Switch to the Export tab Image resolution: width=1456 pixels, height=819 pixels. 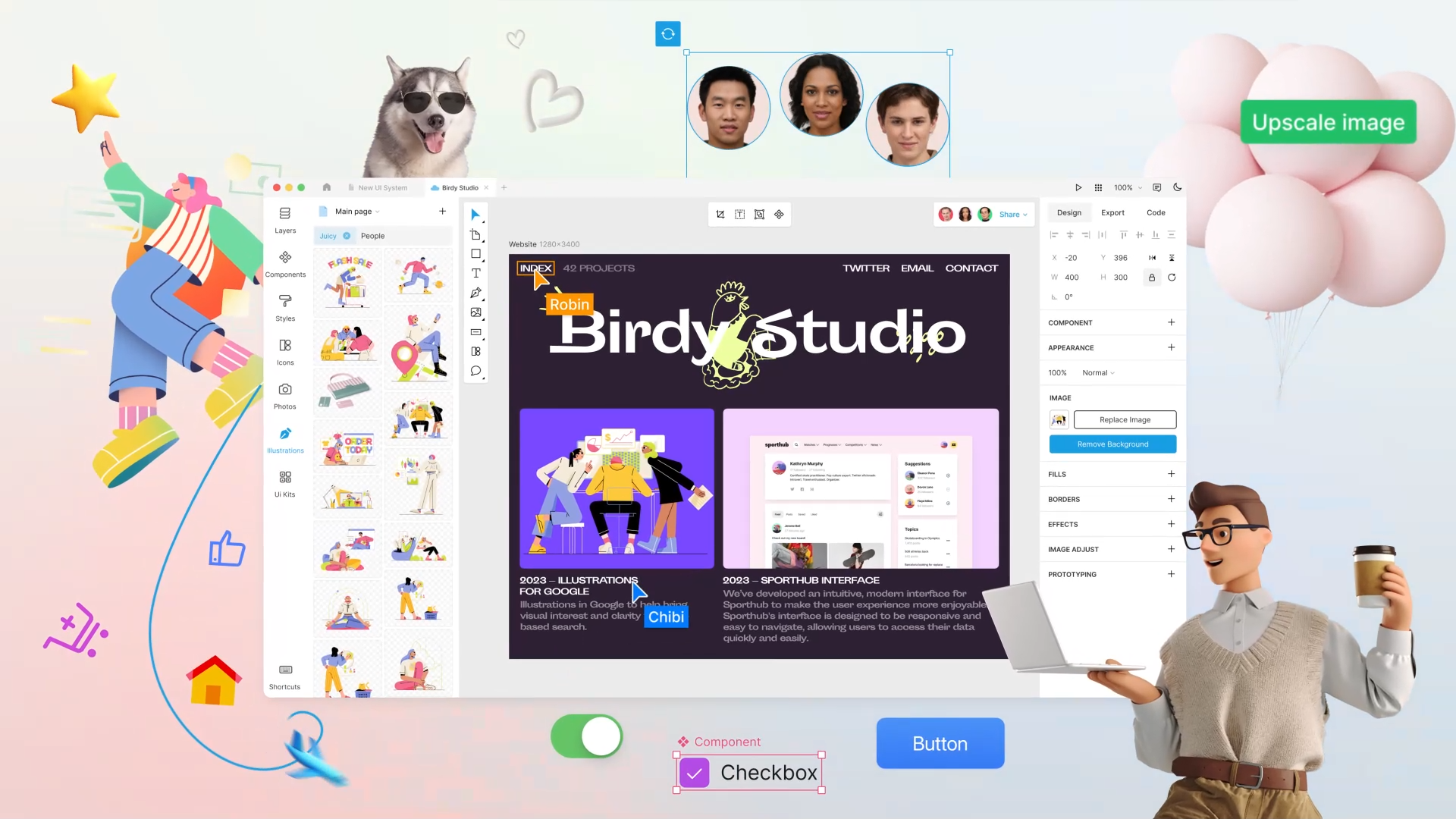[1113, 212]
